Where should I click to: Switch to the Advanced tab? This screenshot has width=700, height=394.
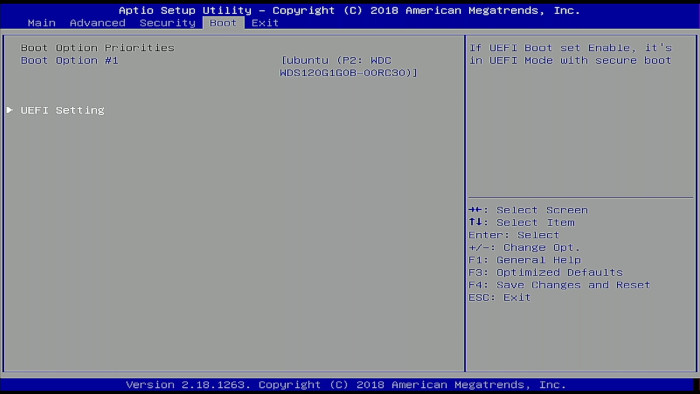97,23
